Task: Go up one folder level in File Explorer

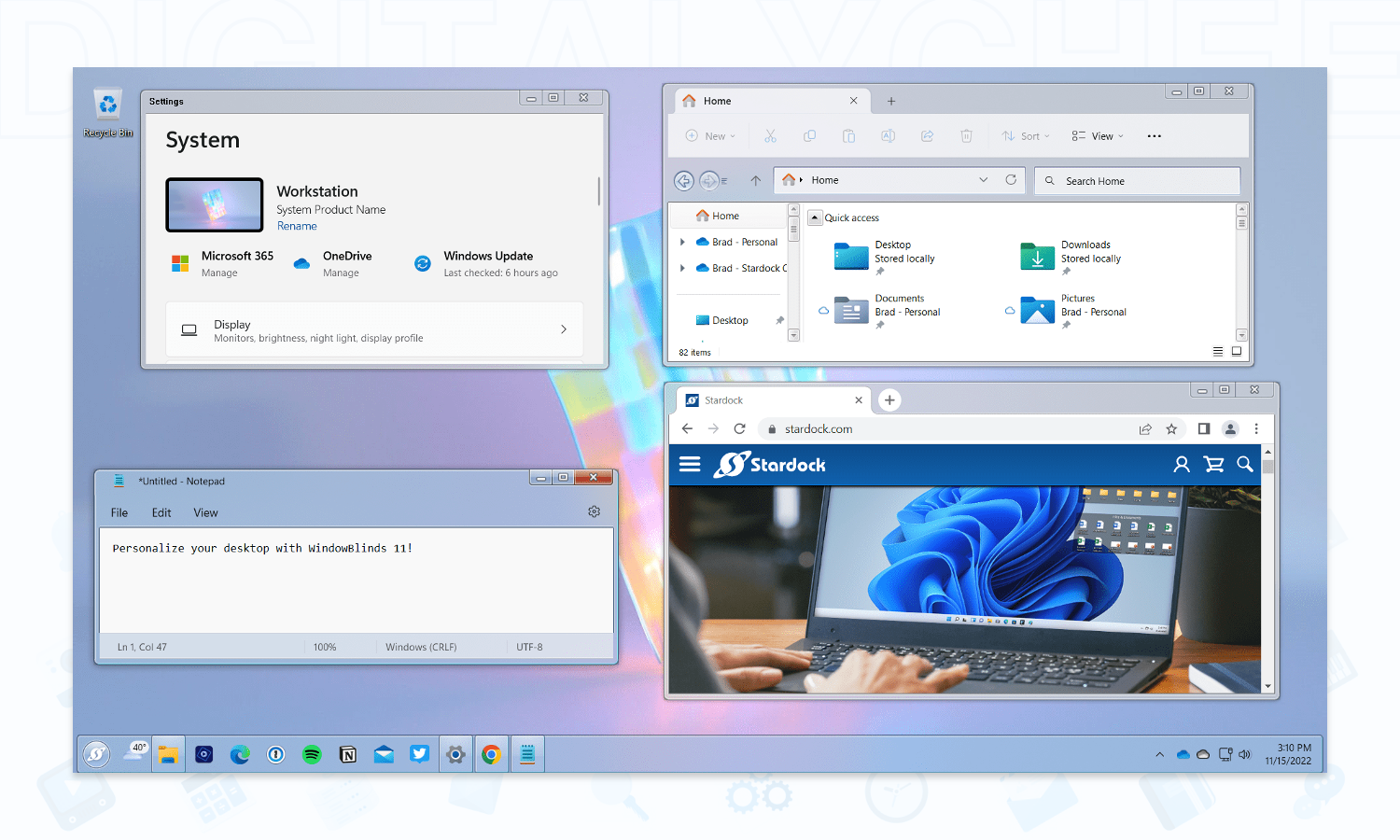Action: click(x=755, y=180)
